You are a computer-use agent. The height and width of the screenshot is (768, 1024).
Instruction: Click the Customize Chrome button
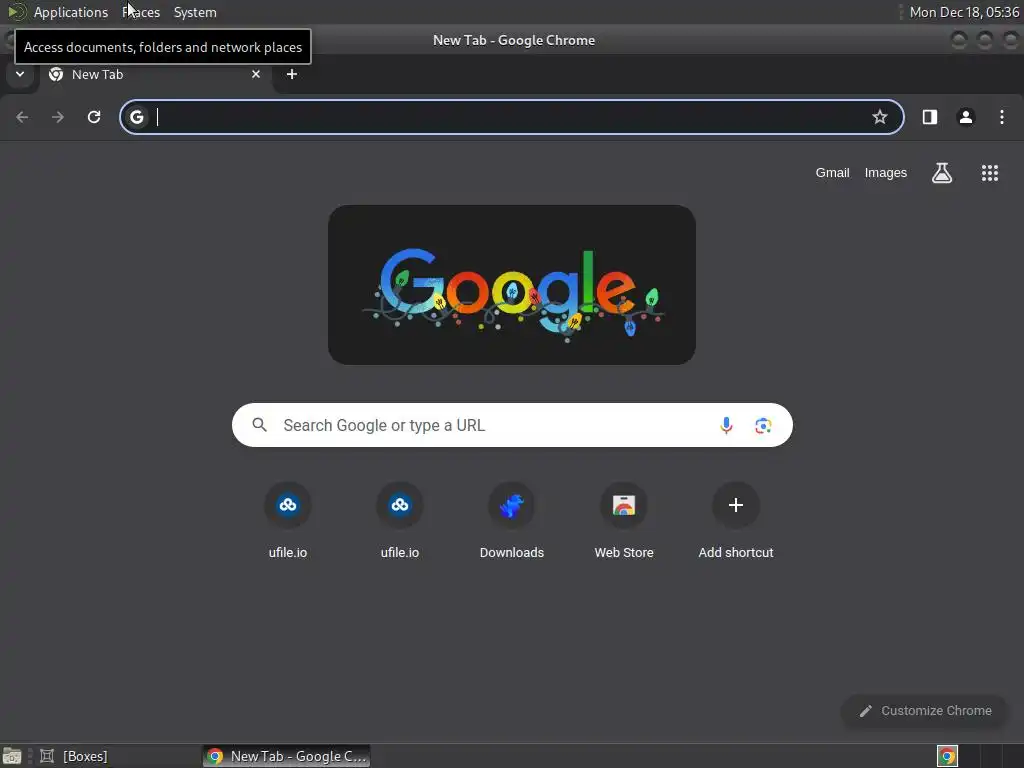[x=925, y=711]
